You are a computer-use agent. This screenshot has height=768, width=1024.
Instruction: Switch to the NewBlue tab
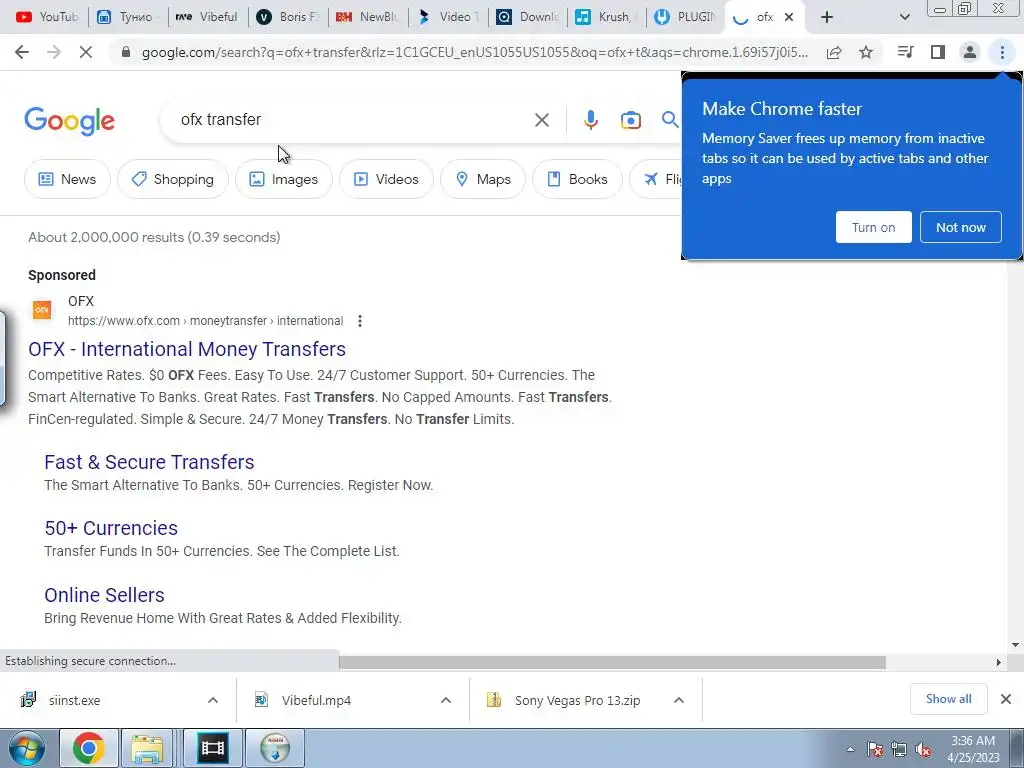[x=368, y=17]
